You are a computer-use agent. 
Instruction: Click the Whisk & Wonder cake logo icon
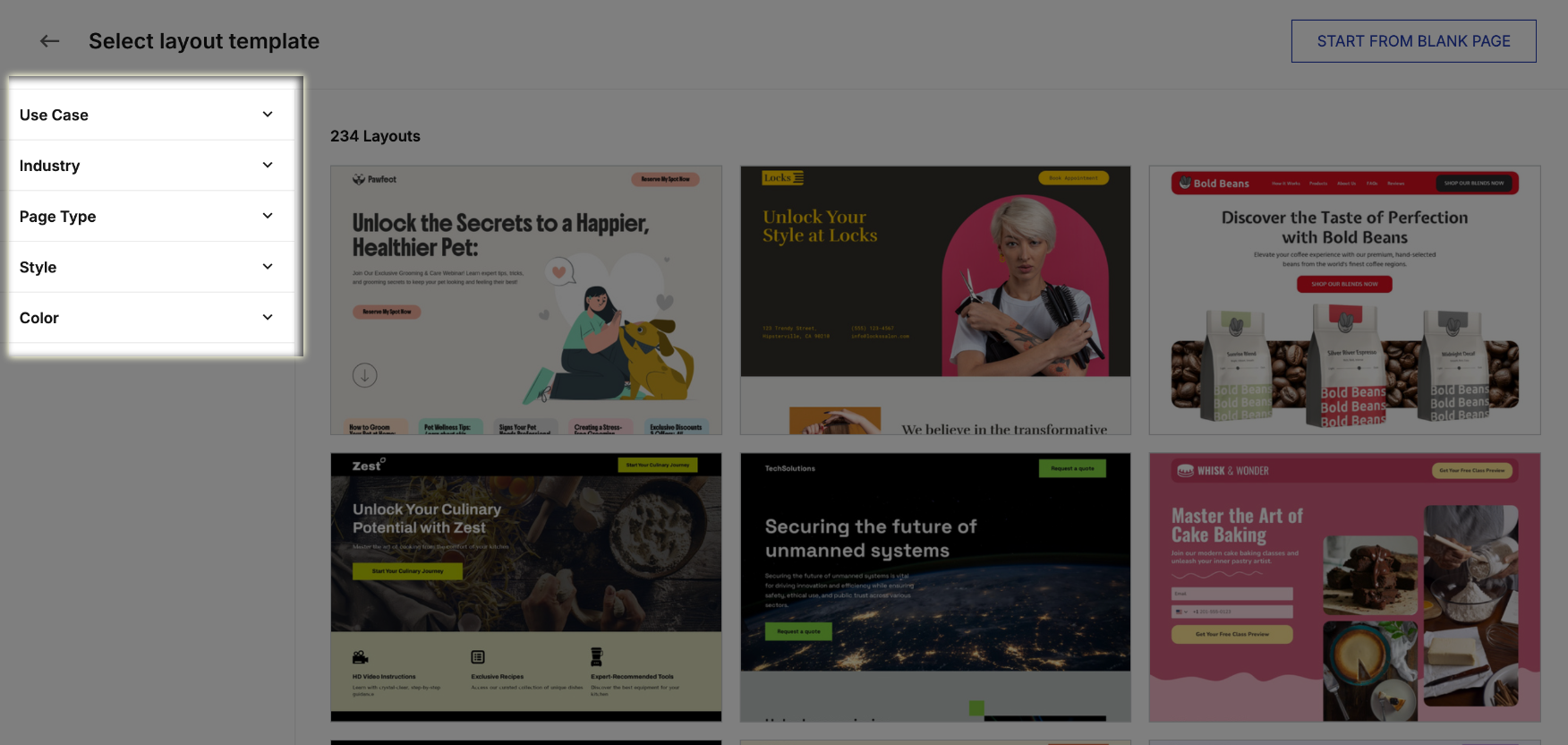point(1185,470)
